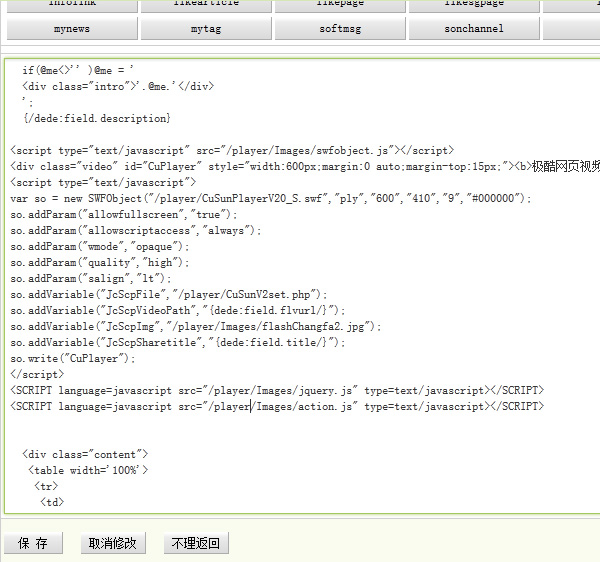Click the div class="content" line
This screenshot has width=600, height=562.
coord(85,454)
